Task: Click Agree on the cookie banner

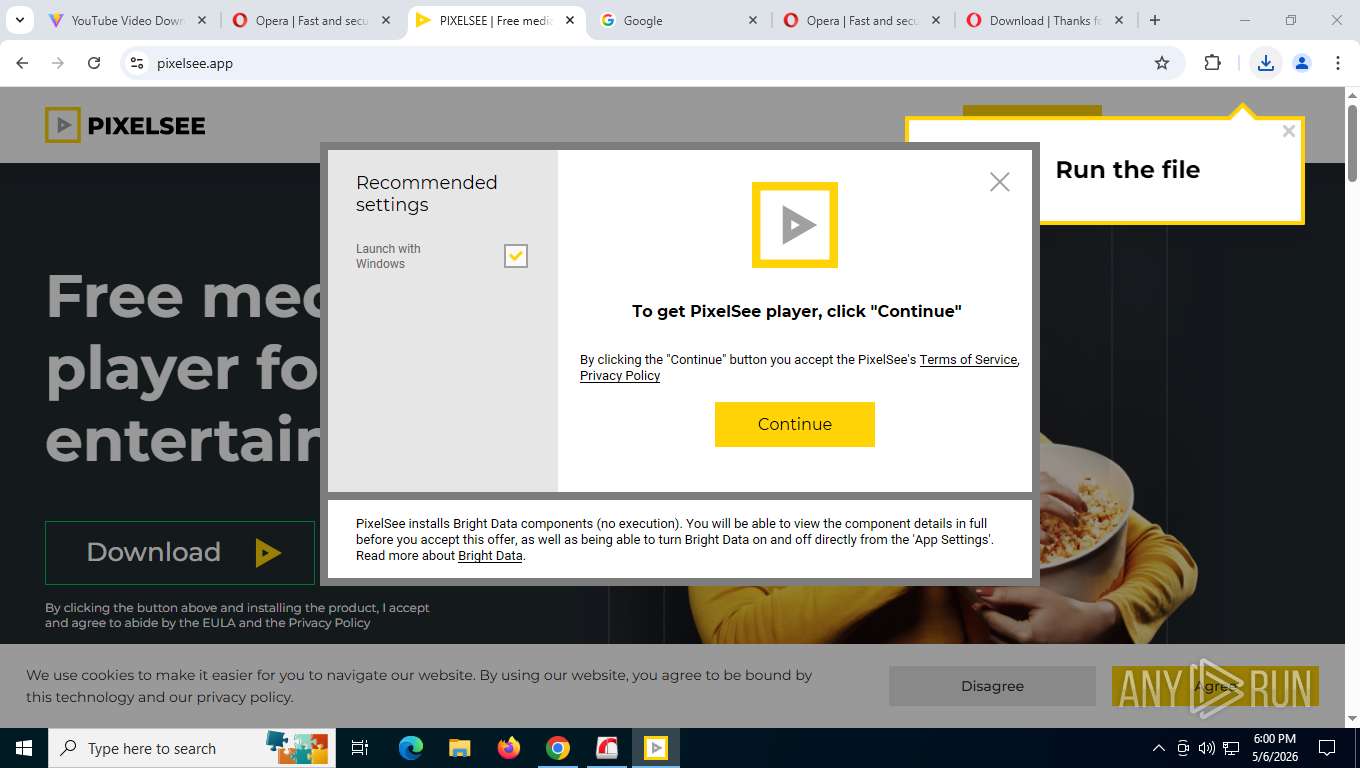Action: pos(1215,686)
